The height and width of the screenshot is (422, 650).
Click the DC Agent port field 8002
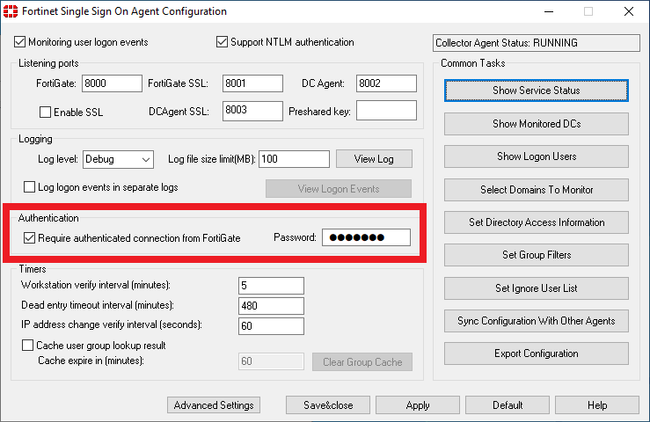pyautogui.click(x=386, y=83)
